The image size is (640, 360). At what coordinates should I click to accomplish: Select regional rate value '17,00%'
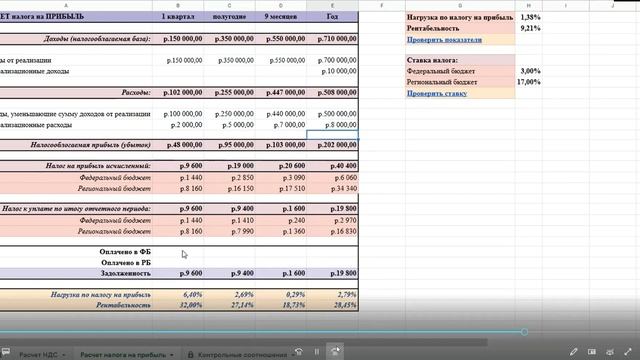pyautogui.click(x=529, y=82)
